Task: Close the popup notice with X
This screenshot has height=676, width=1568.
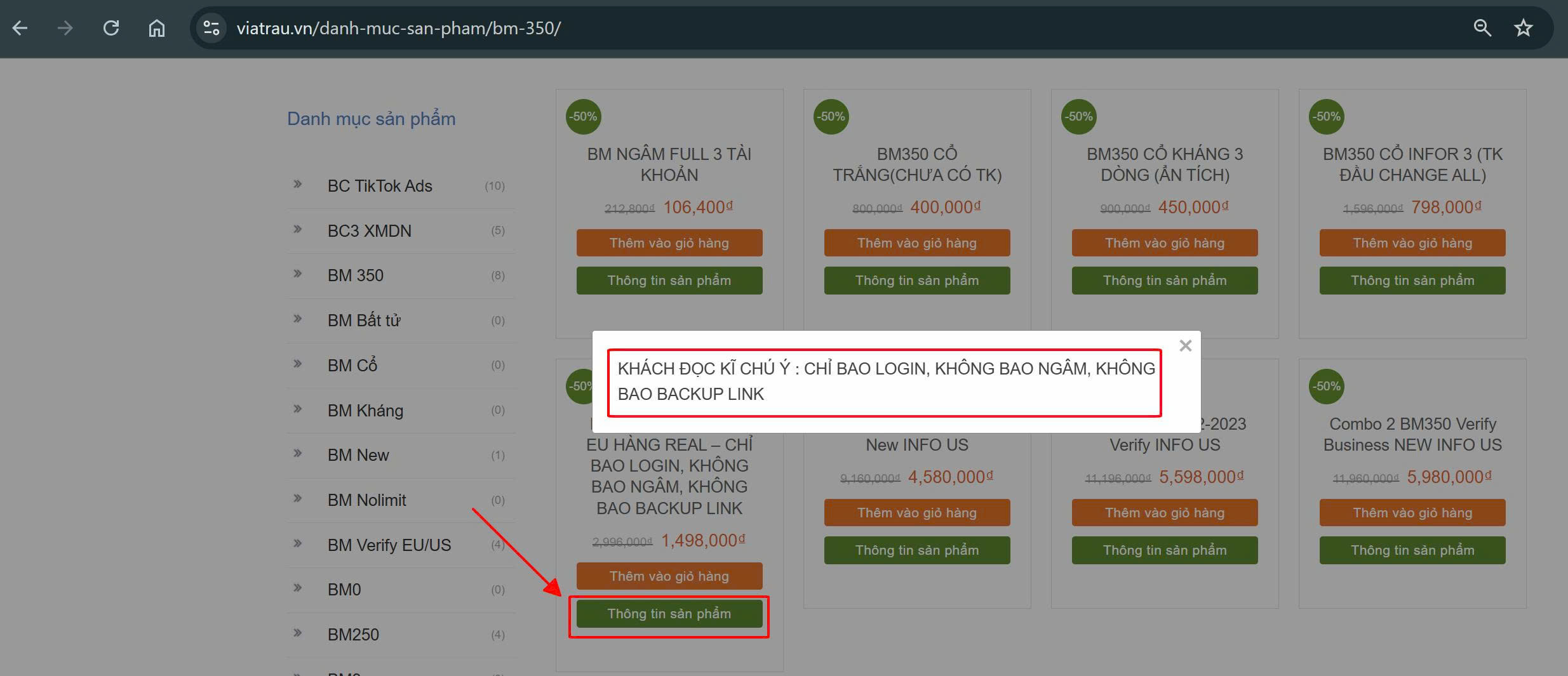Action: tap(1185, 346)
